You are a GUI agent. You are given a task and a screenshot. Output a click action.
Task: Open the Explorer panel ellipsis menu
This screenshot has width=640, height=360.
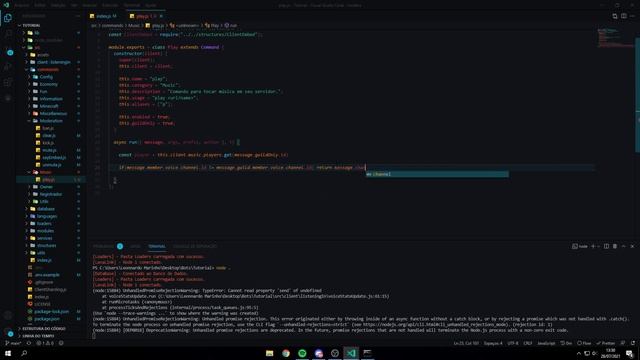(78, 16)
